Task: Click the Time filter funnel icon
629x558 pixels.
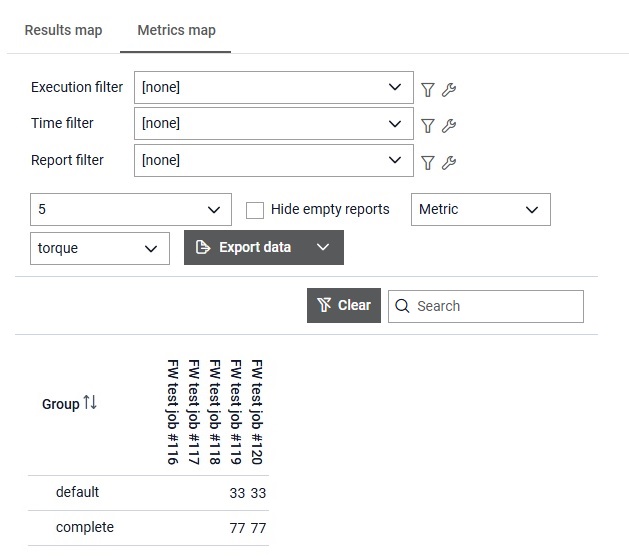Action: [x=428, y=126]
